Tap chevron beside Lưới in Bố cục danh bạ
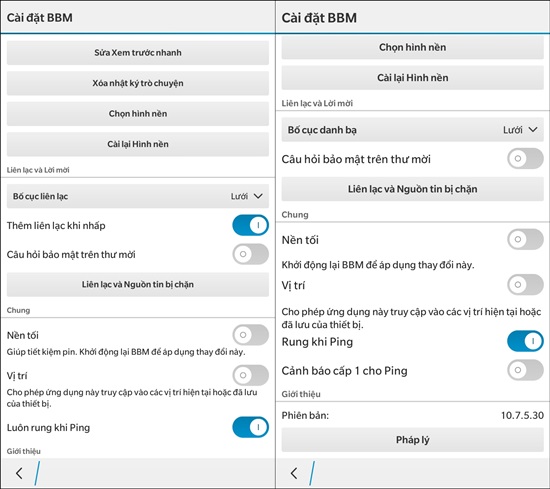This screenshot has width=550, height=489. (533, 130)
